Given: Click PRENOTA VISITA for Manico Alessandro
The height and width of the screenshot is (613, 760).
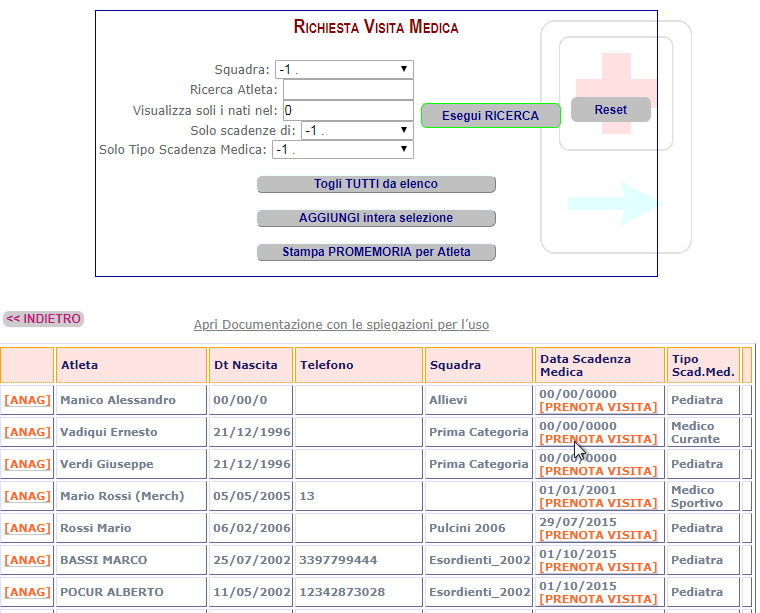Looking at the screenshot, I should tap(598, 407).
